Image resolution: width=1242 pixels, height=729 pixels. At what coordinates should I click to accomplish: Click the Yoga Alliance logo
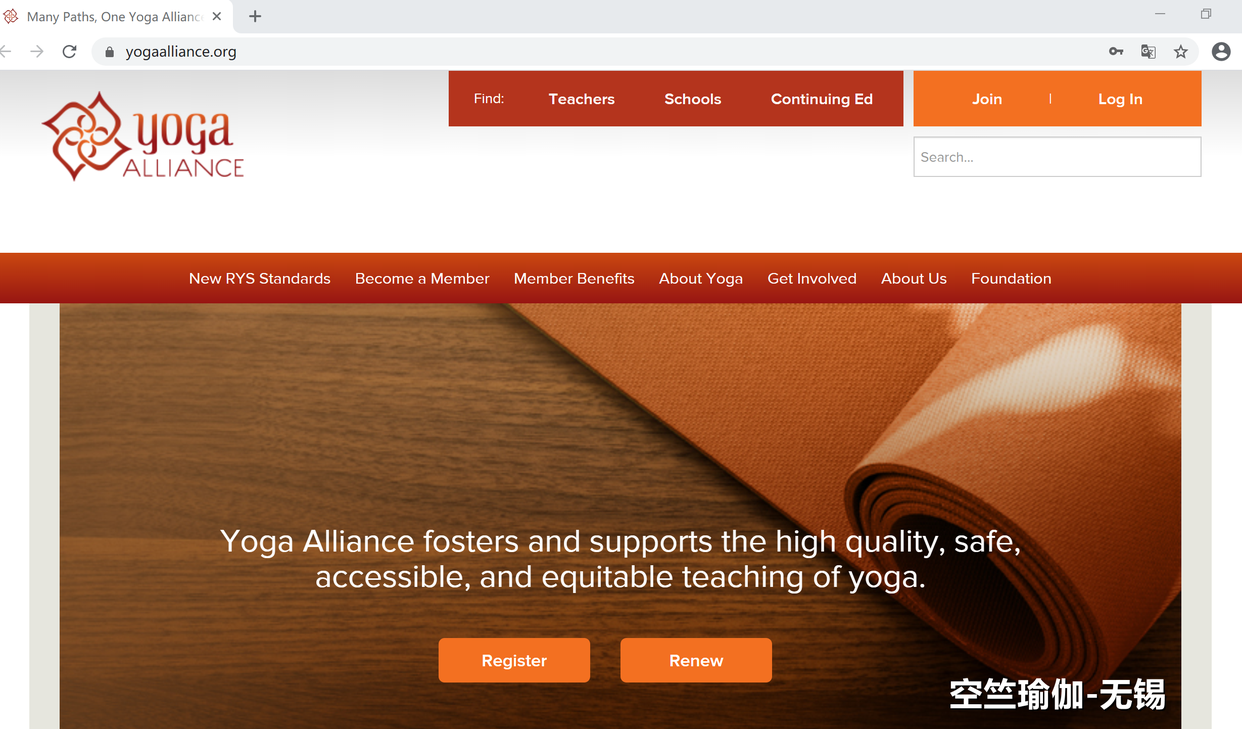pos(143,136)
